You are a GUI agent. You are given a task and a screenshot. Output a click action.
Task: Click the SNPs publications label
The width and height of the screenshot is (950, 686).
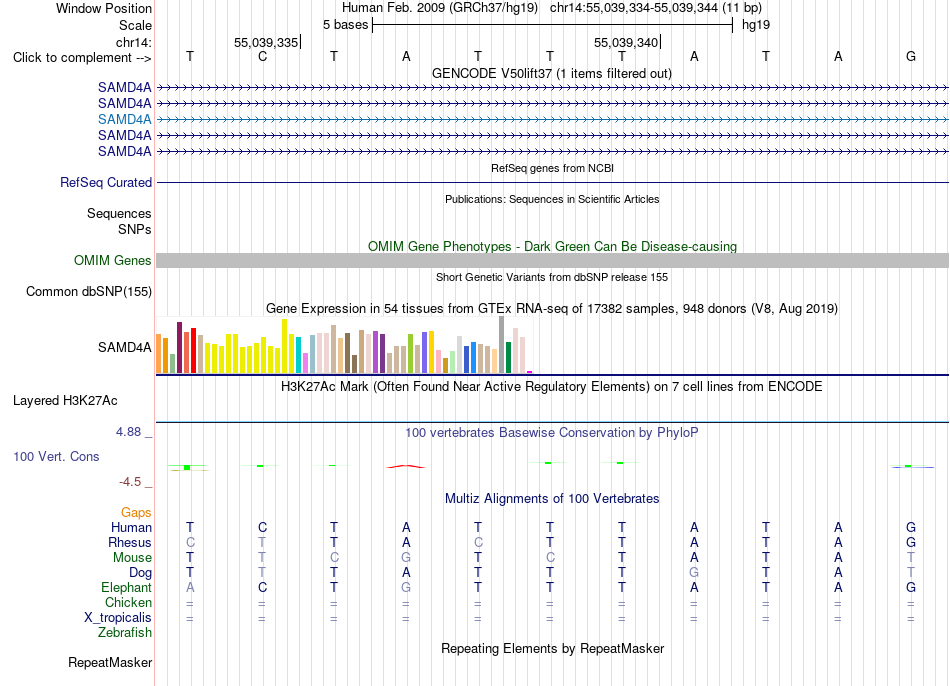[x=135, y=229]
